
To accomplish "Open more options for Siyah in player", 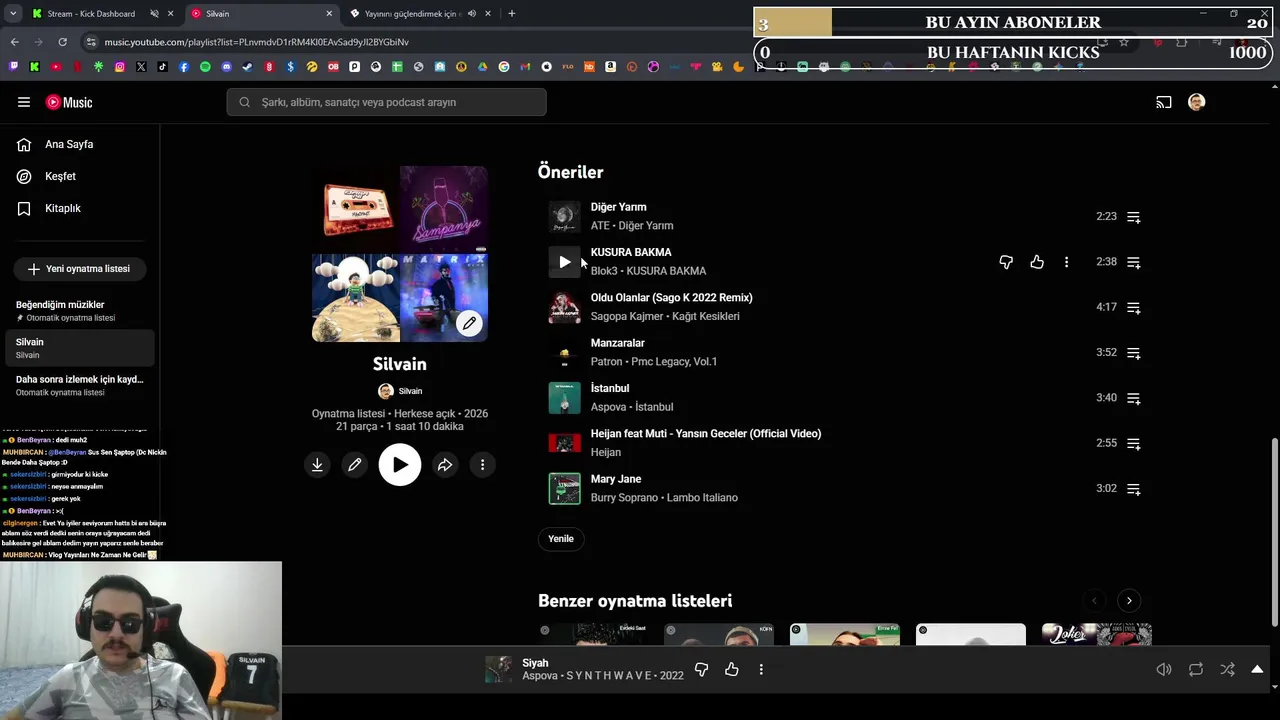I will (x=761, y=669).
